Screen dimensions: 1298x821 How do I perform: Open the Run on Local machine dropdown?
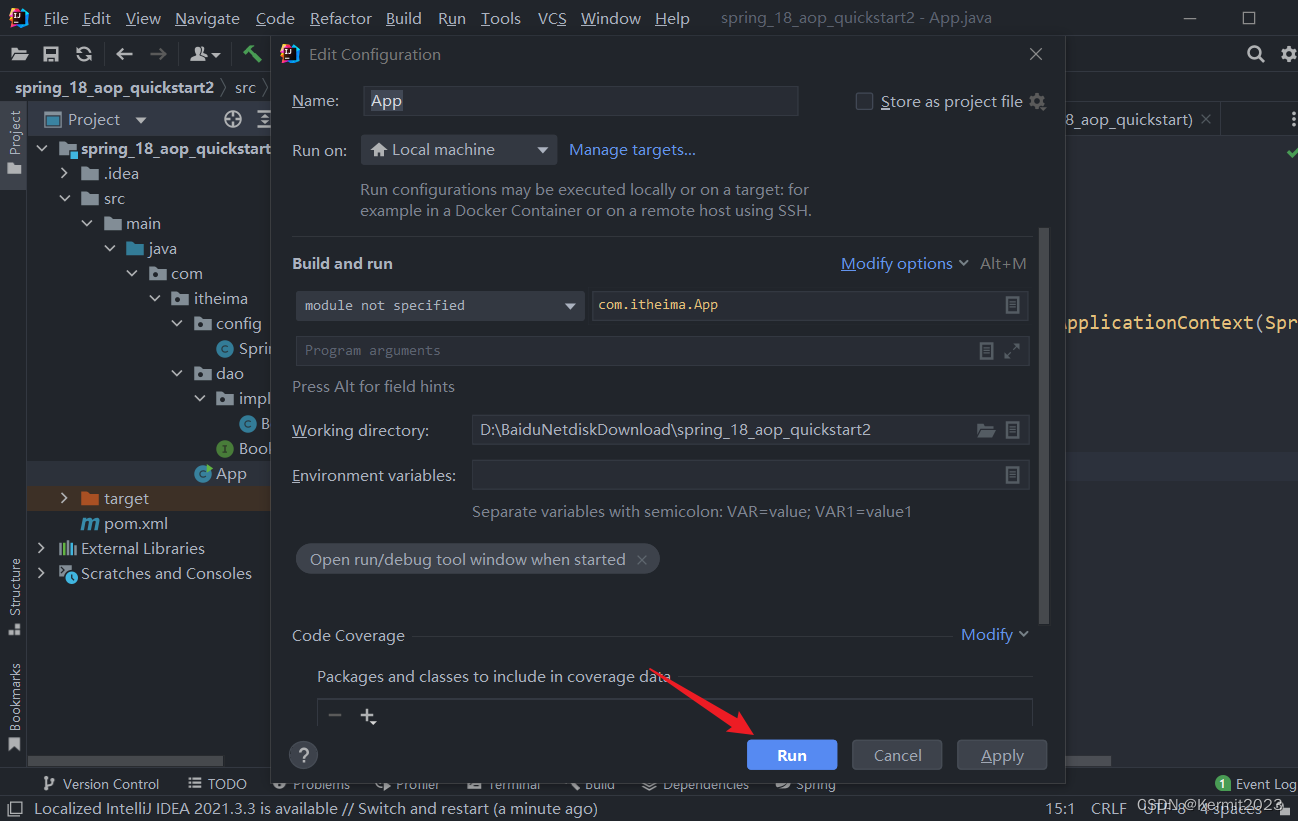pyautogui.click(x=459, y=150)
